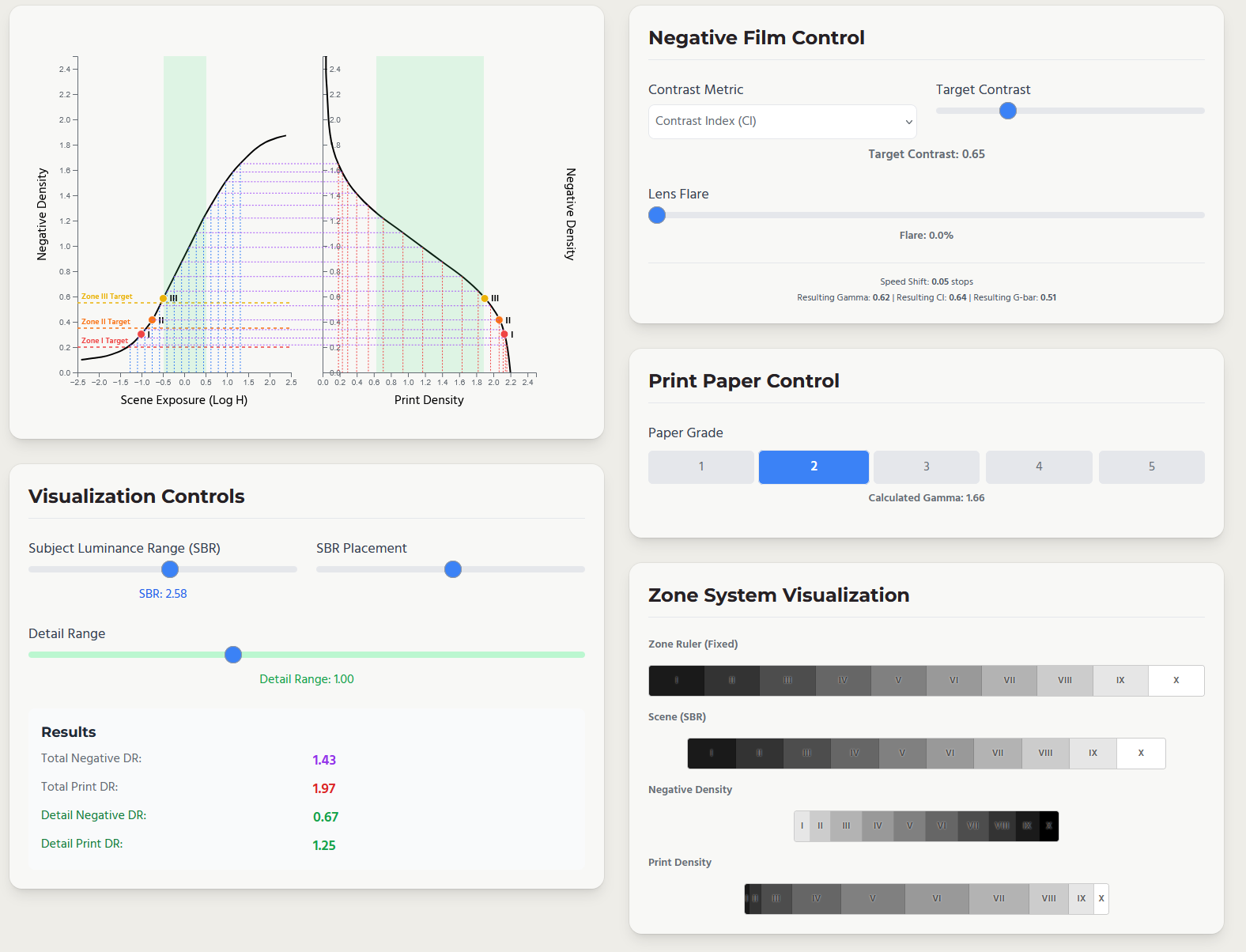1246x952 pixels.
Task: Click the Subject Luminance Range slider handle
Action: pyautogui.click(x=170, y=569)
